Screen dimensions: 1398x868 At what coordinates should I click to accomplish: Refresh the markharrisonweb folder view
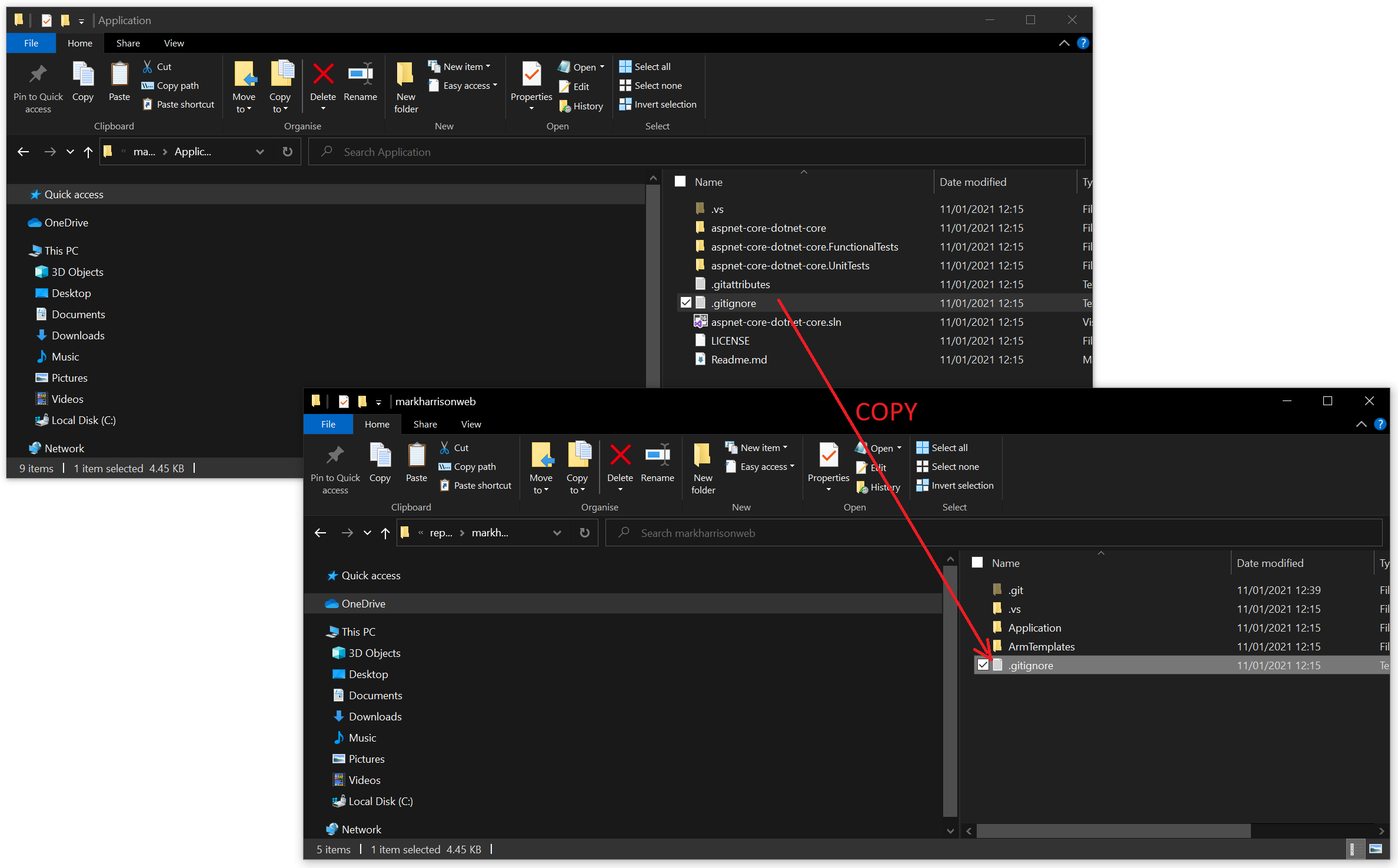coord(584,533)
